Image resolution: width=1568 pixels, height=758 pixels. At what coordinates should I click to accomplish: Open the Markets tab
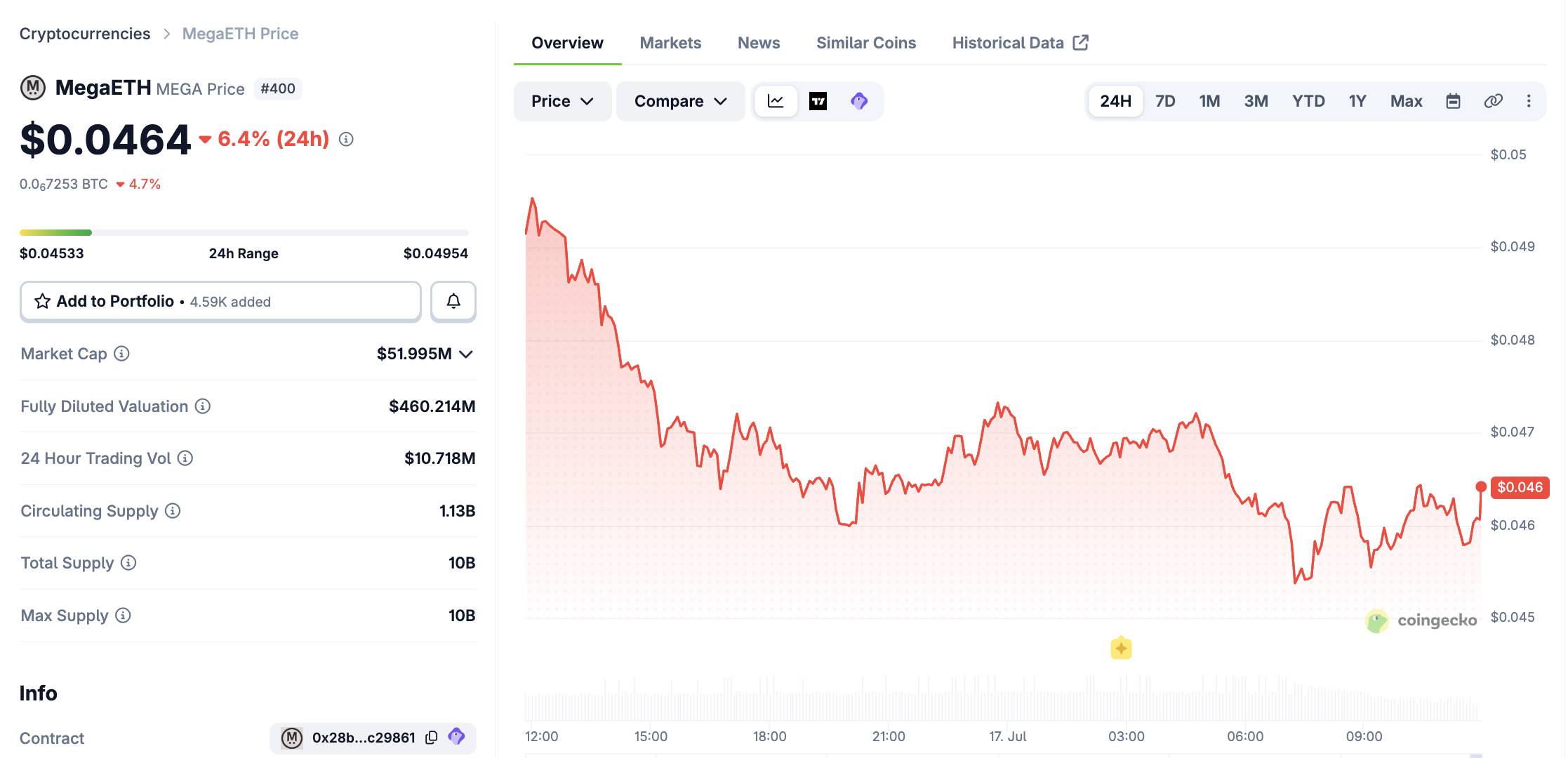click(x=670, y=43)
